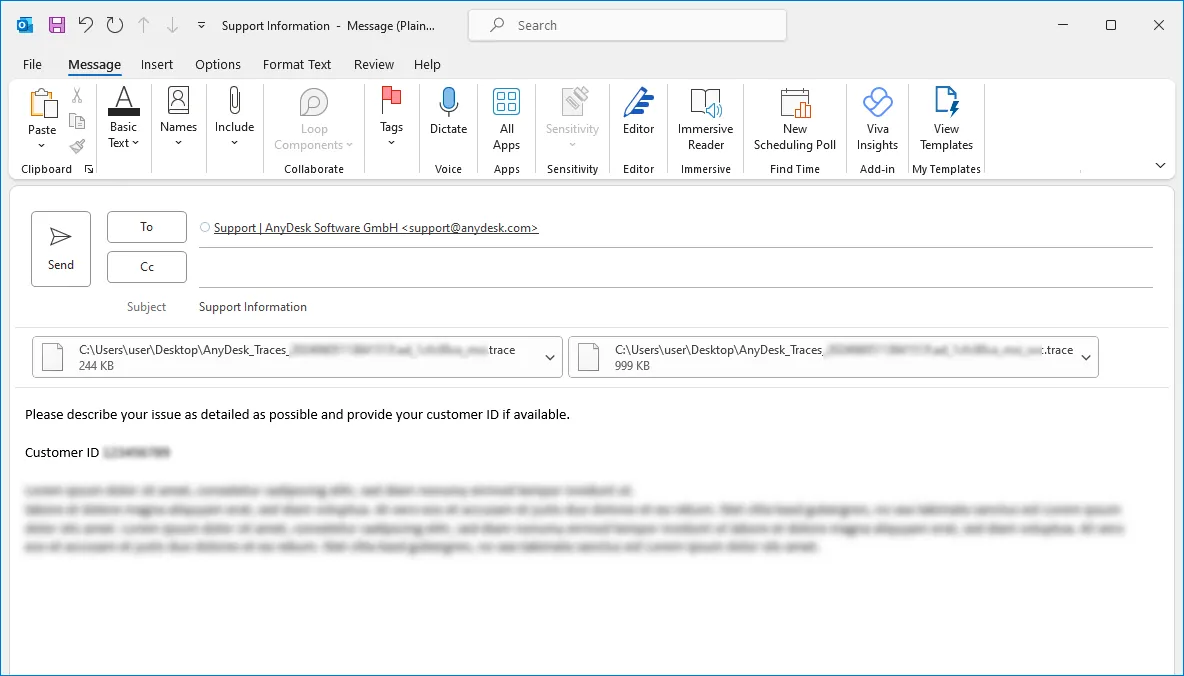
Task: Select the Format Painter brush icon
Action: (x=77, y=146)
